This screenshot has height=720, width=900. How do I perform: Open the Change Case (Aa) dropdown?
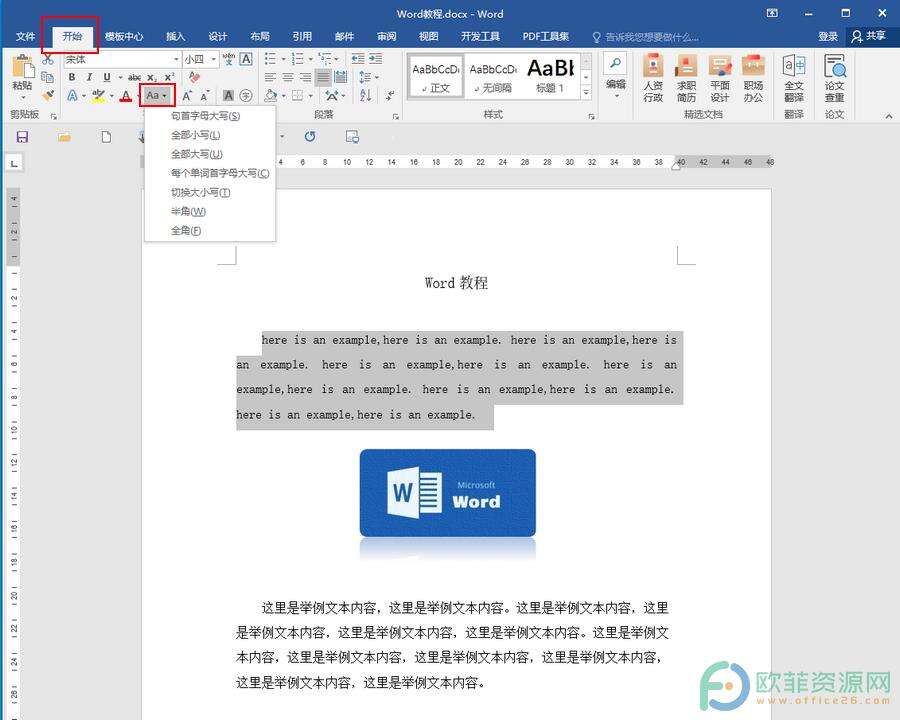coord(157,95)
